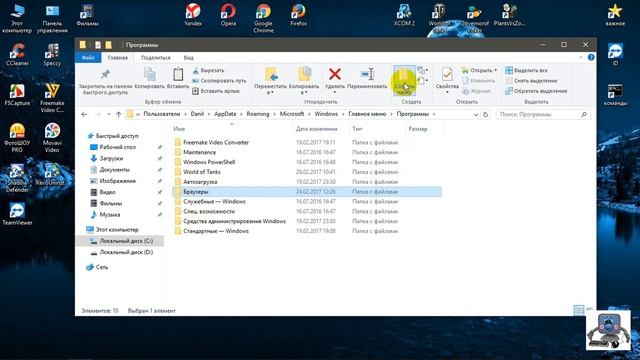Select Загрузки in navigation pane
640x360 pixels.
pyautogui.click(x=111, y=158)
